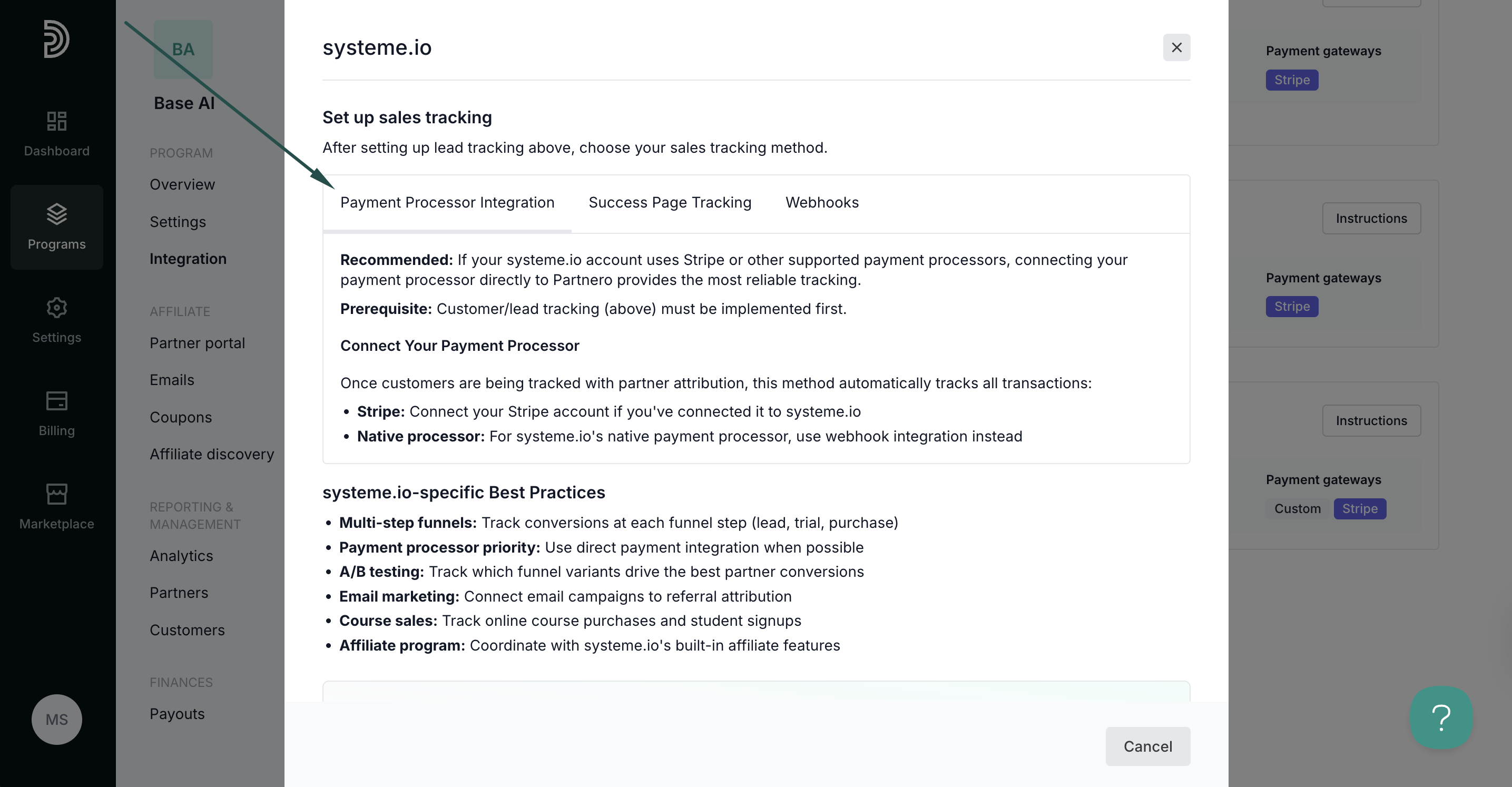Go to Analytics in reporting section
This screenshot has width=1512, height=787.
click(x=181, y=556)
